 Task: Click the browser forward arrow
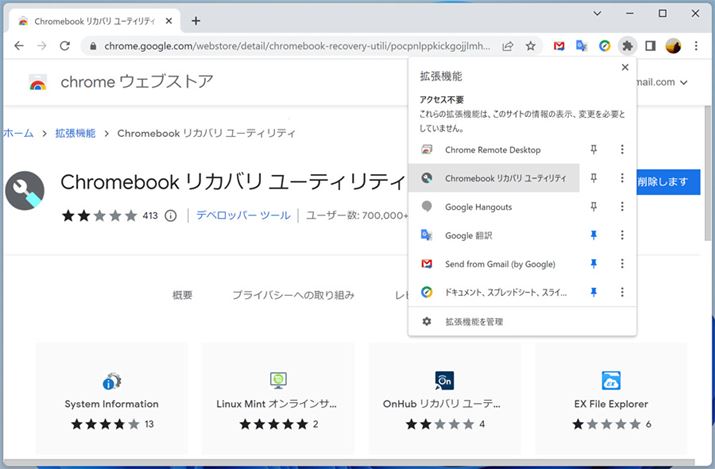[x=41, y=46]
